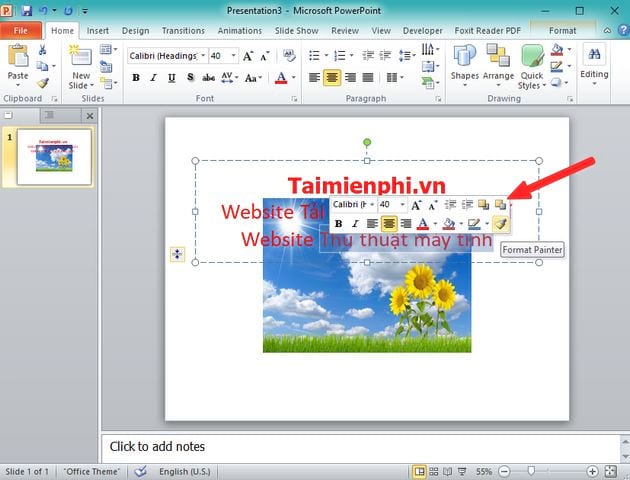The height and width of the screenshot is (480, 630).
Task: Switch to Animations tab
Action: click(240, 31)
